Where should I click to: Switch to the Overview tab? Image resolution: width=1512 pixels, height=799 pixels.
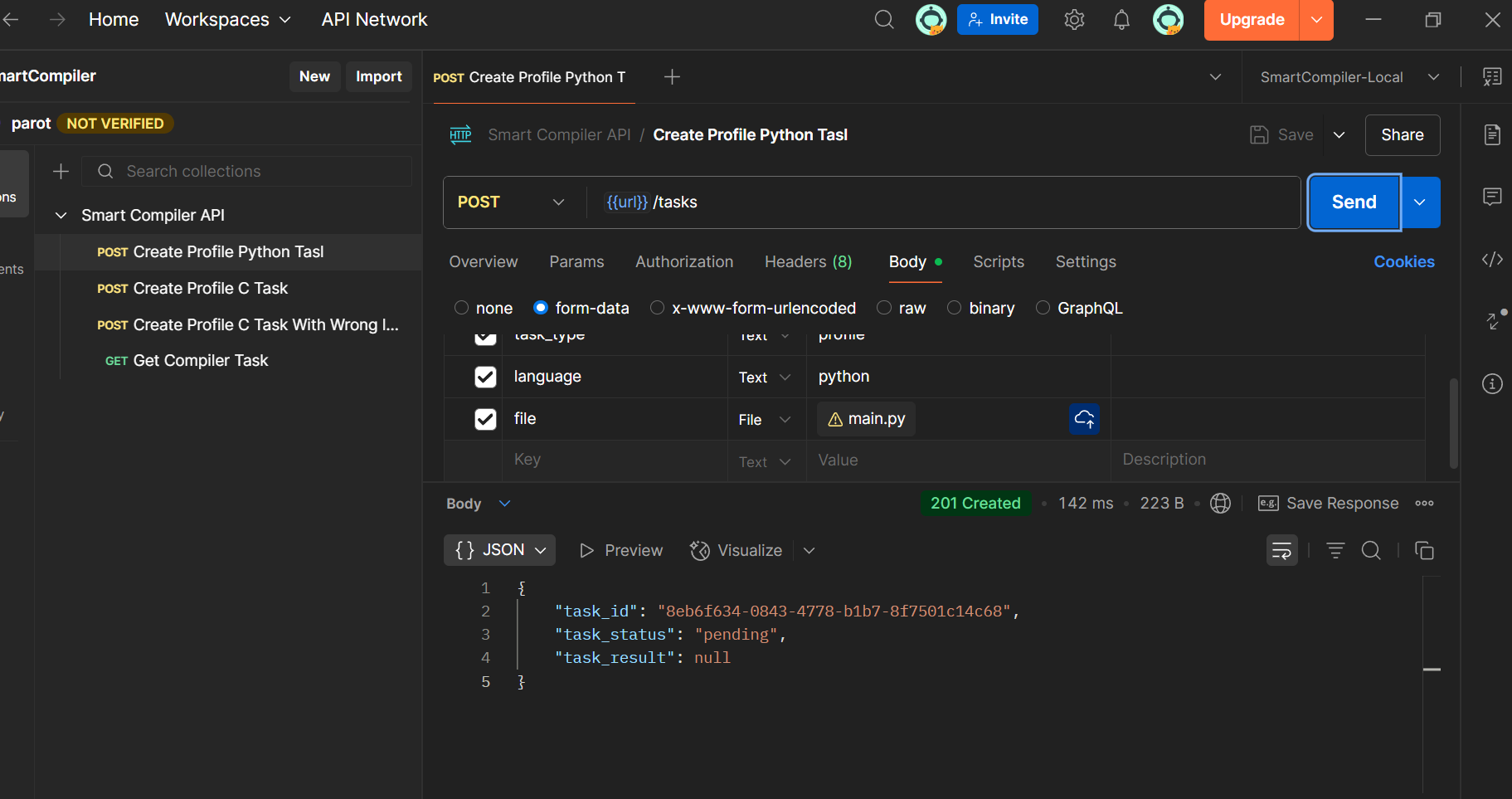(x=484, y=261)
